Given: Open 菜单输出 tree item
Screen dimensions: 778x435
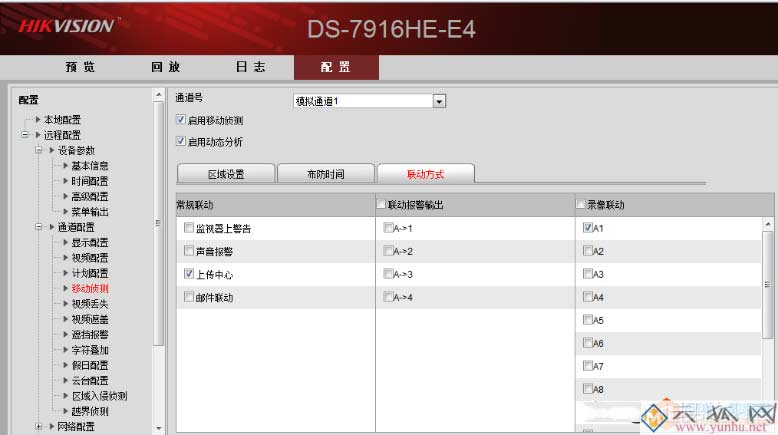Looking at the screenshot, I should coord(90,212).
